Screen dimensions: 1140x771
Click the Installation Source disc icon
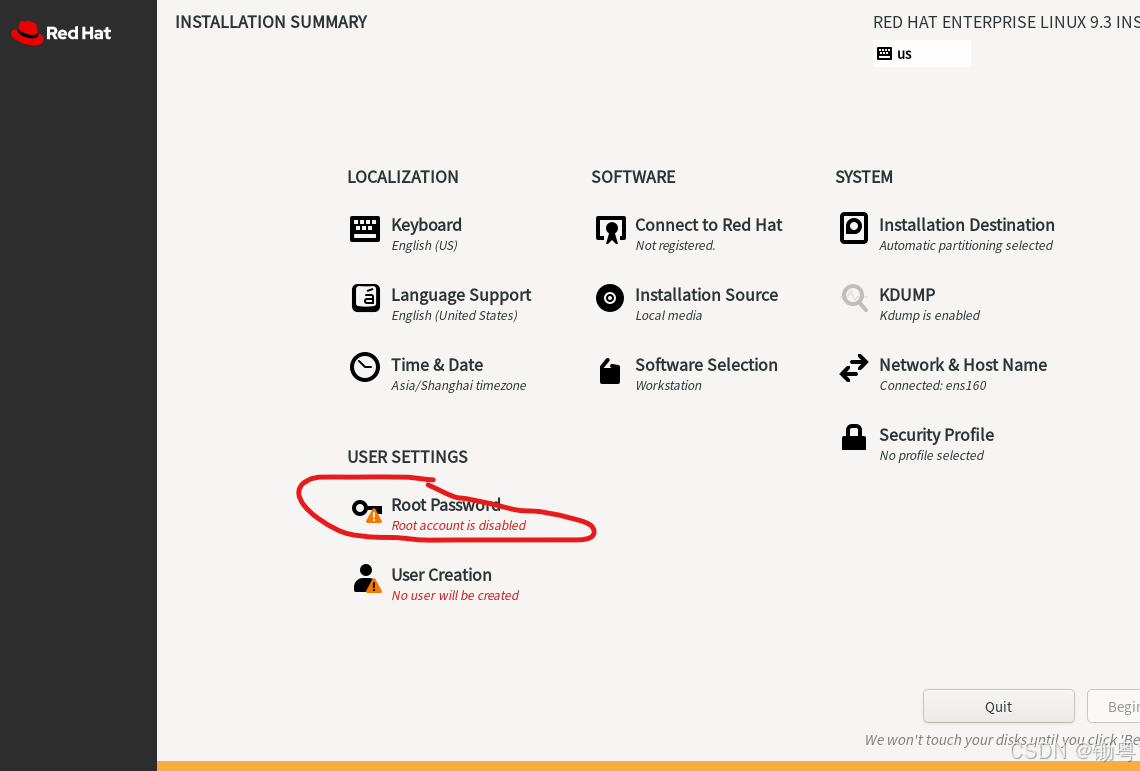pos(610,298)
